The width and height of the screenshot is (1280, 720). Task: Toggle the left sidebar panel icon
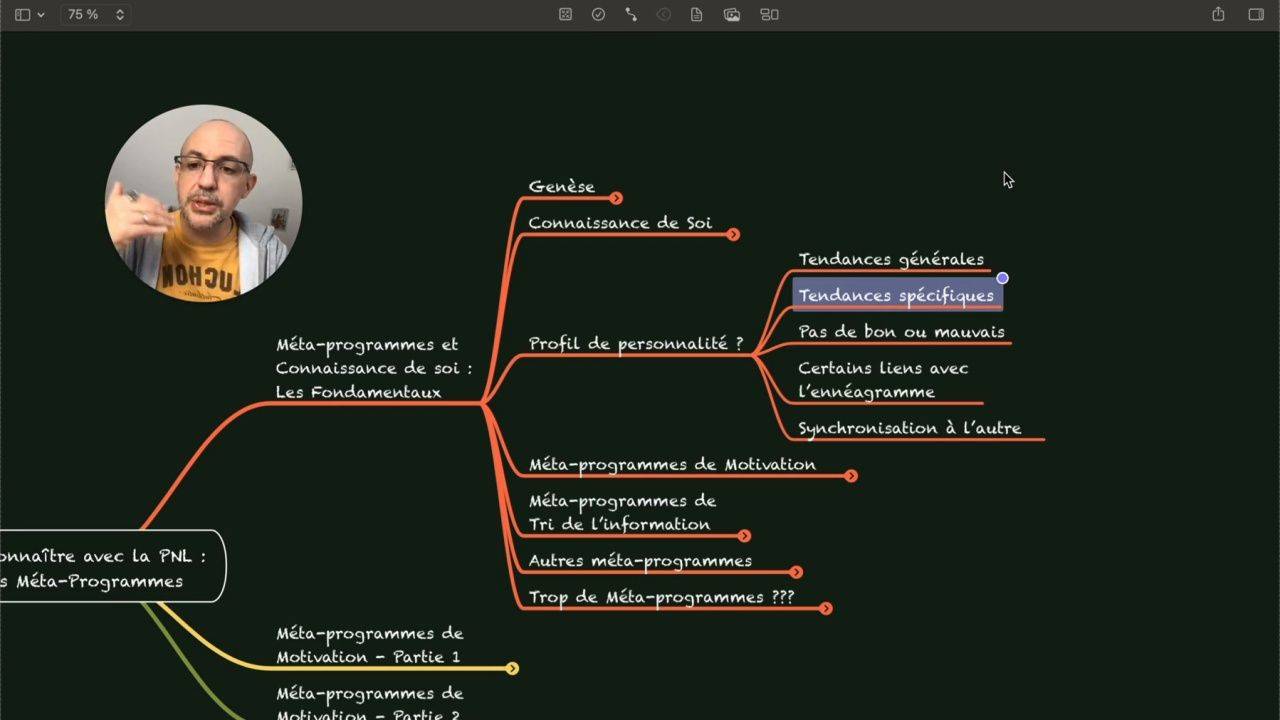pyautogui.click(x=22, y=15)
